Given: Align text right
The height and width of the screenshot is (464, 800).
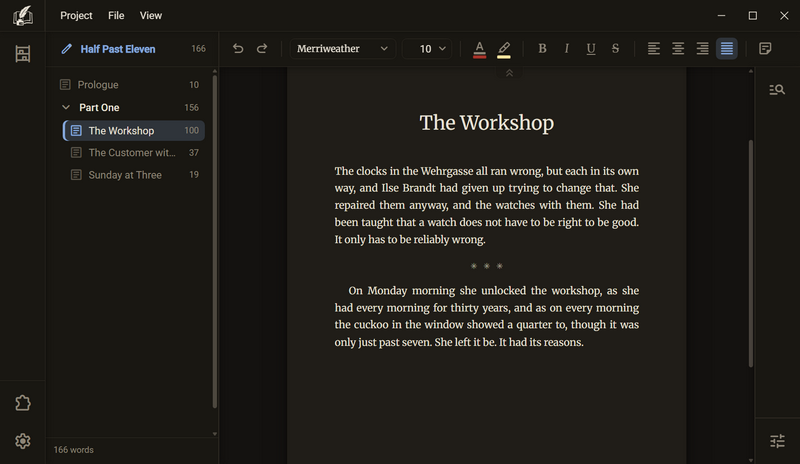Looking at the screenshot, I should (x=703, y=48).
